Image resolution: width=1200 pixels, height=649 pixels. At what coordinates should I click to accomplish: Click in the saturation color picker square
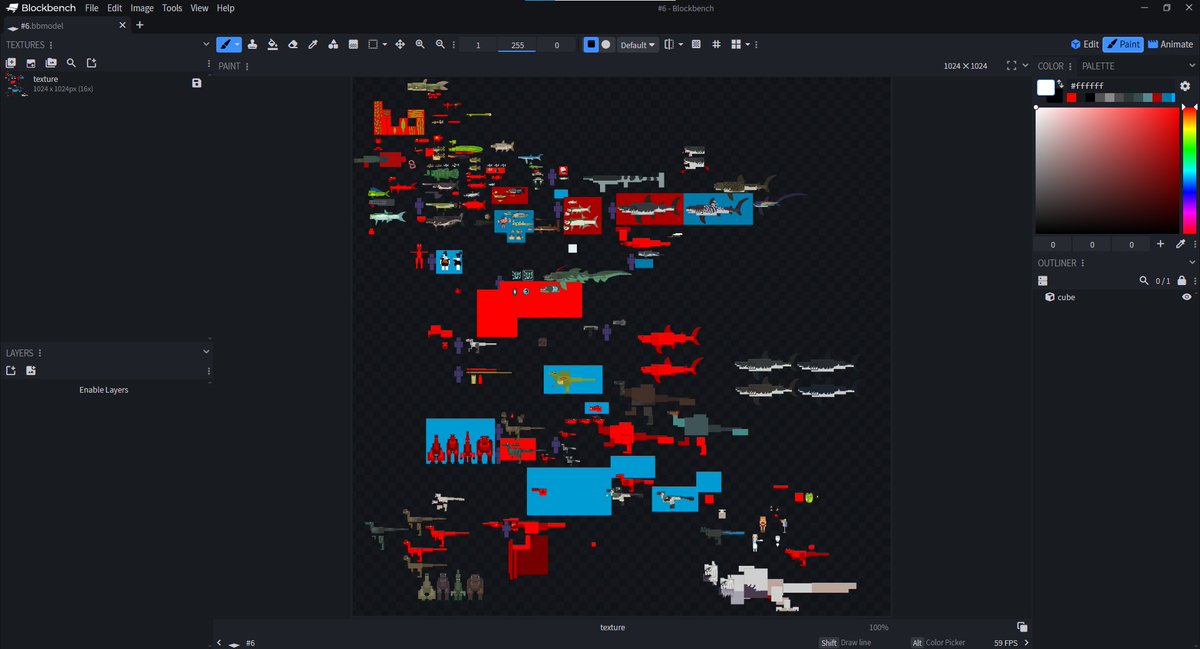tap(1107, 170)
